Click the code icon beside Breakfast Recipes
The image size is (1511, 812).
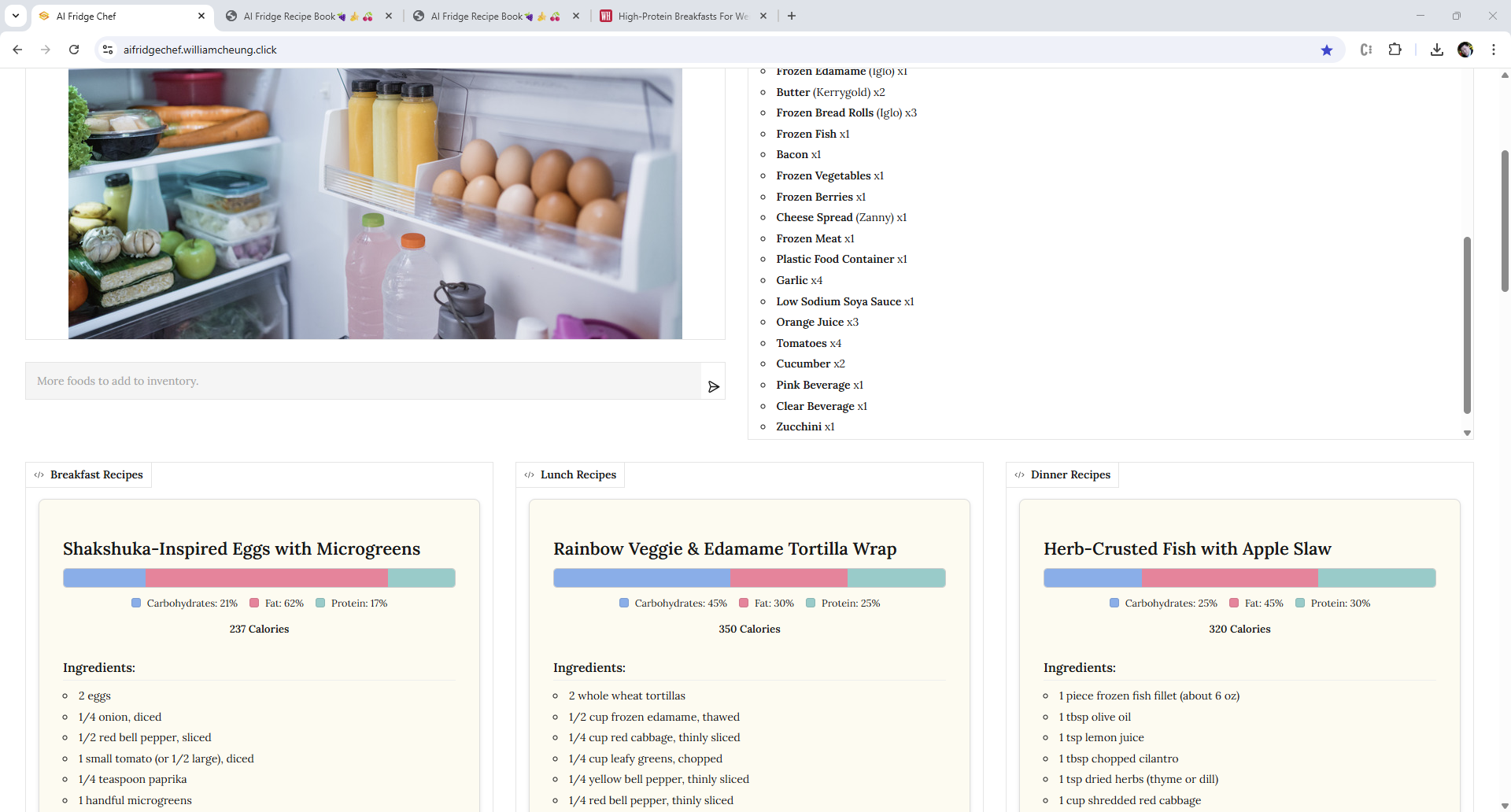click(x=38, y=474)
